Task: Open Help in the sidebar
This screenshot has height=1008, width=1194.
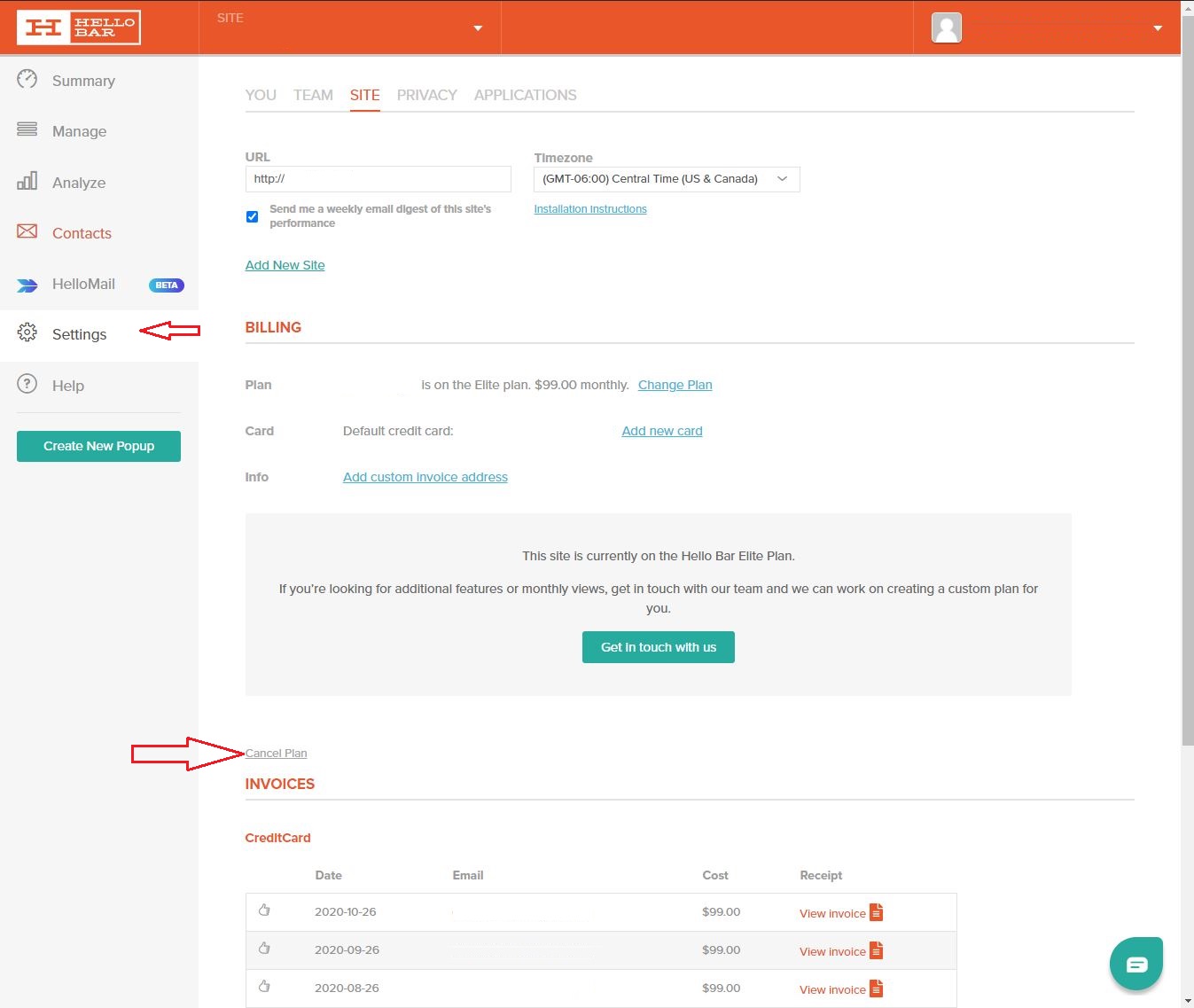Action: pos(68,386)
